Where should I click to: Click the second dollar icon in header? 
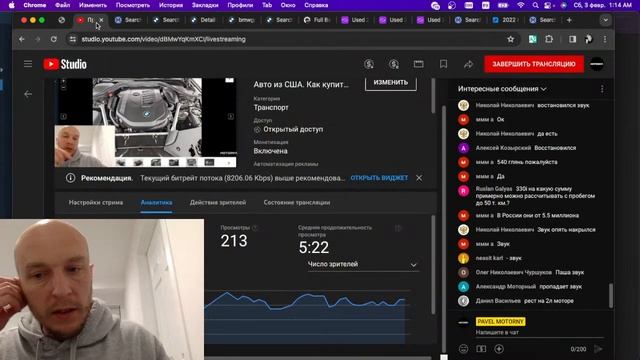(x=394, y=64)
